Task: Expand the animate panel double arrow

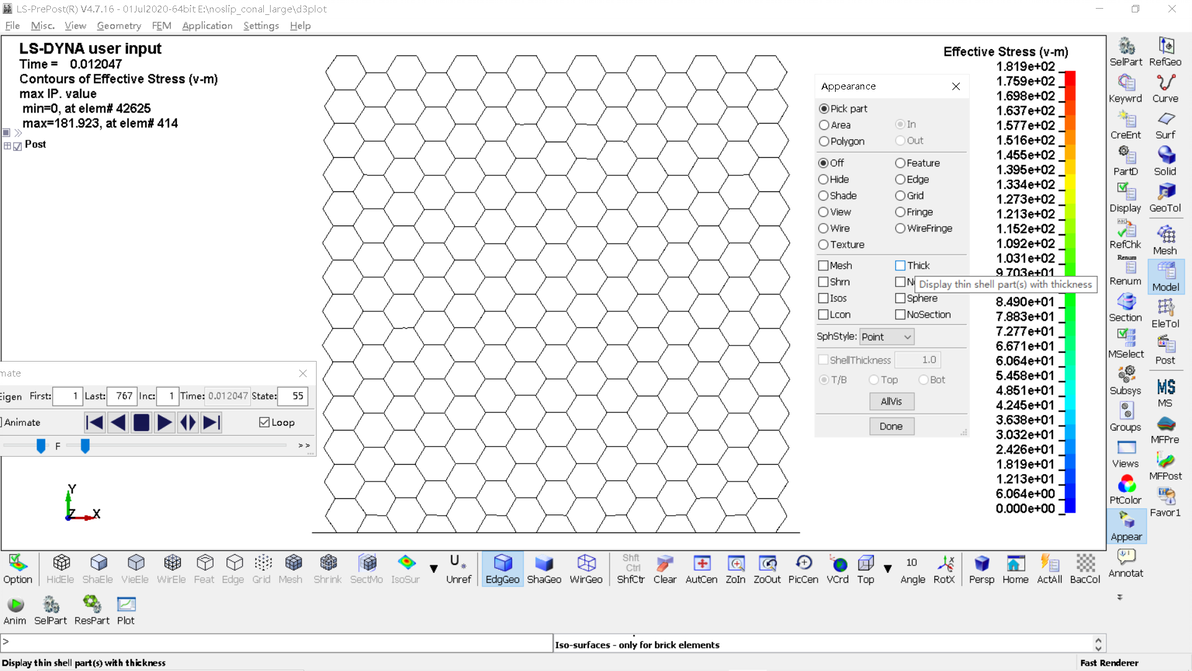Action: pyautogui.click(x=304, y=445)
